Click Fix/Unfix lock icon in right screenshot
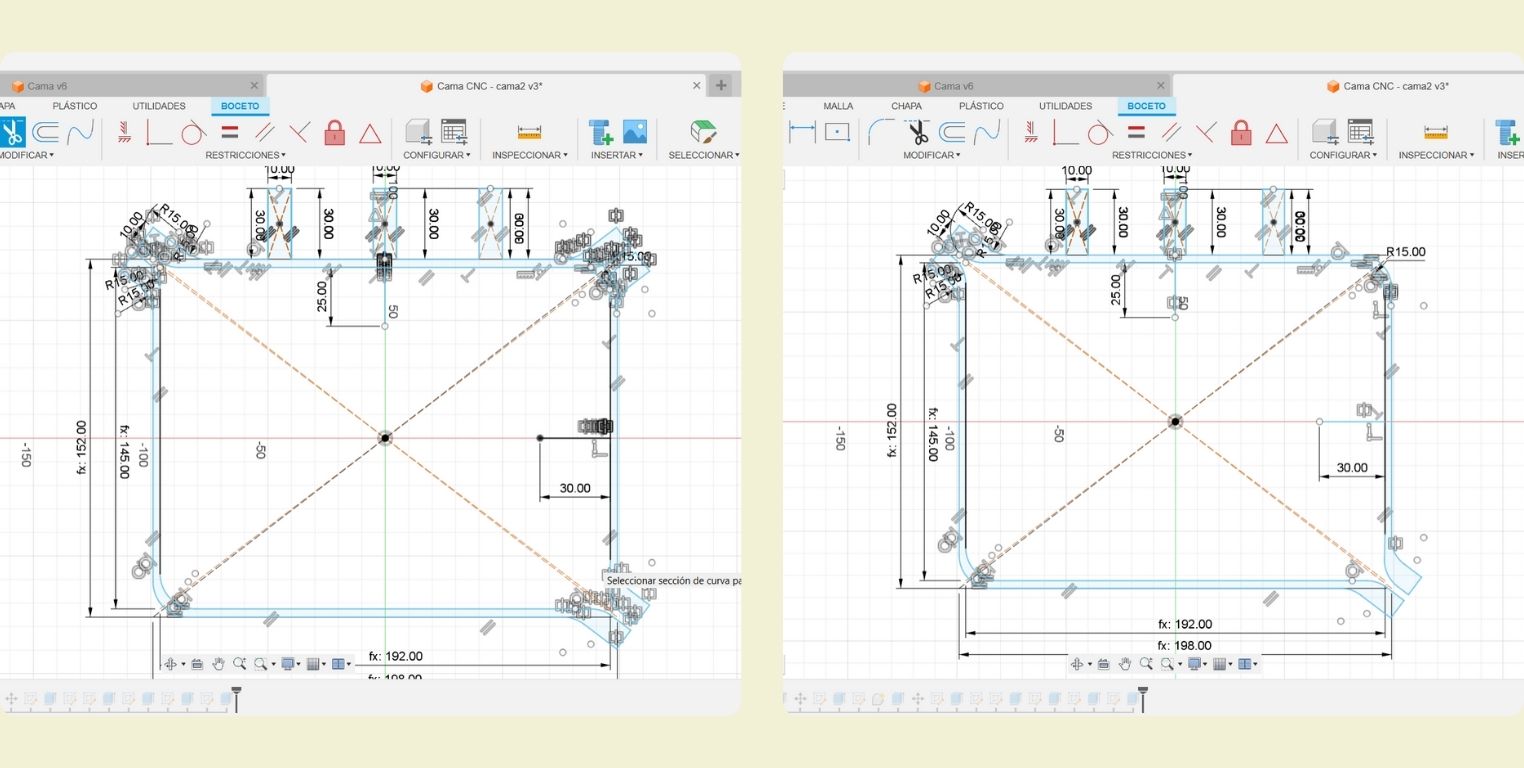The width and height of the screenshot is (1524, 768). 1242,132
